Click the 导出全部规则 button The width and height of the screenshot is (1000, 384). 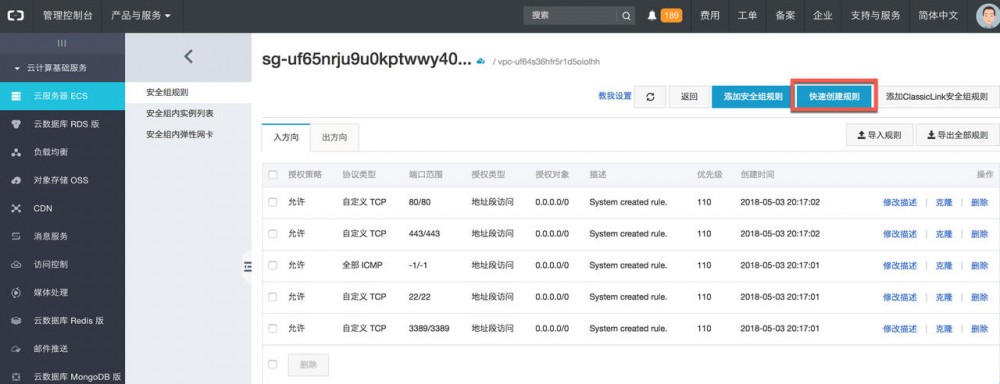[x=957, y=135]
